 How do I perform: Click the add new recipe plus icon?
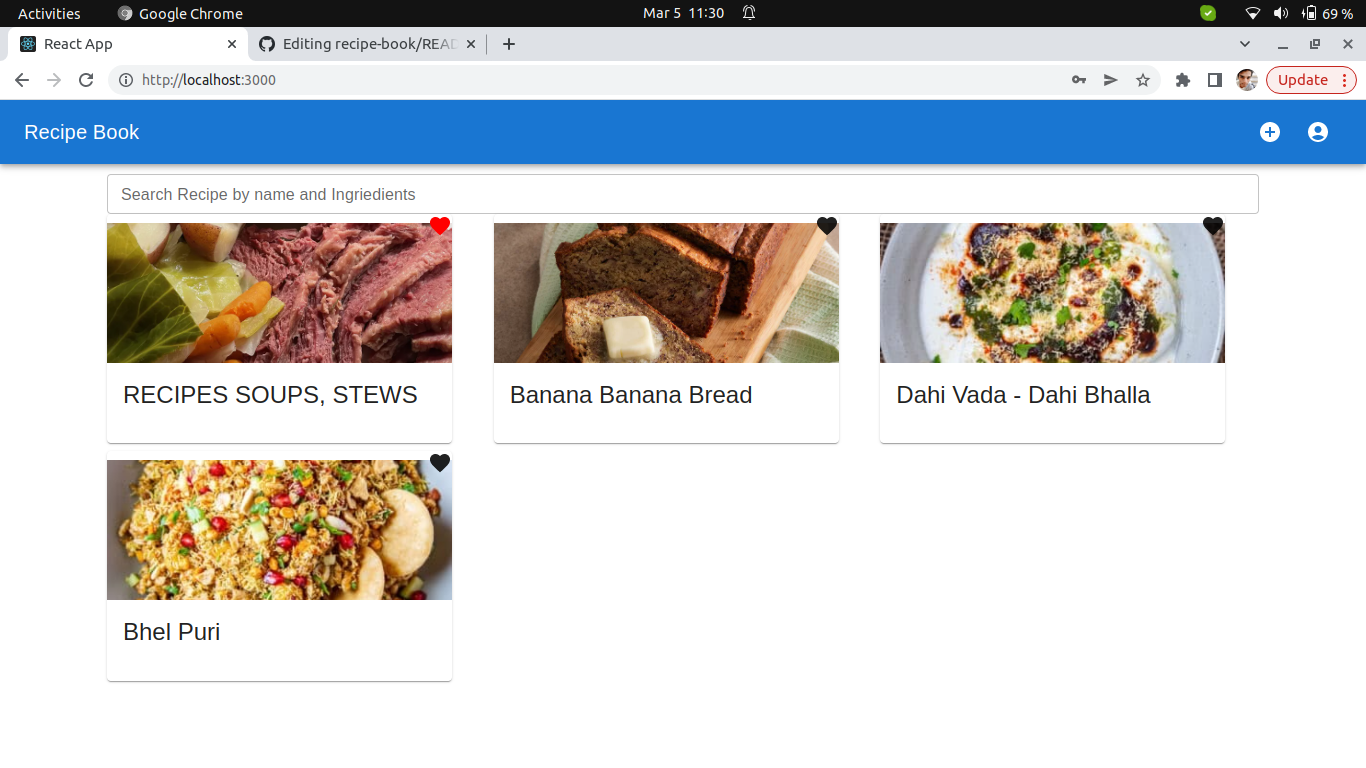coord(1270,131)
